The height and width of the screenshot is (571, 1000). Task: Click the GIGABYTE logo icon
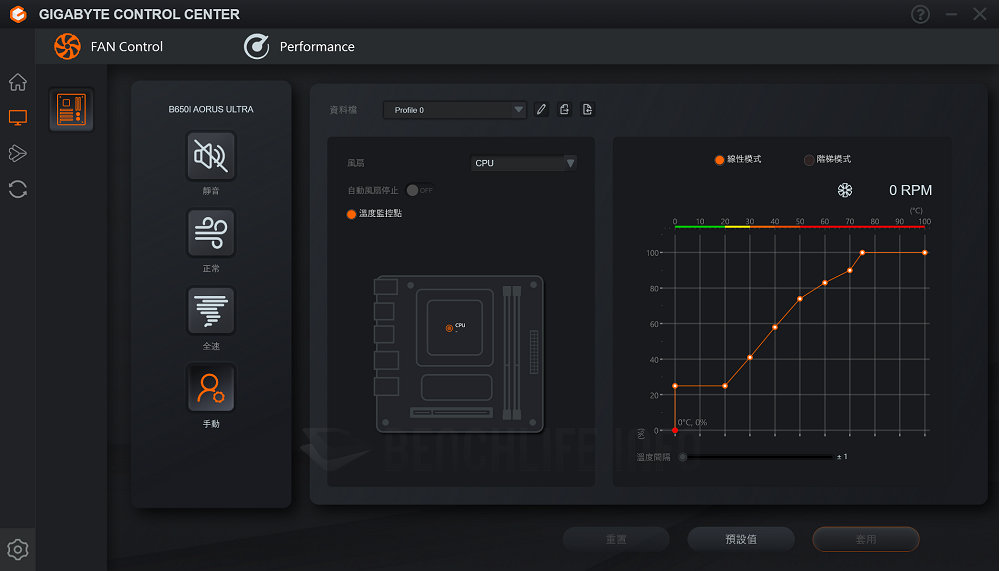coord(18,14)
